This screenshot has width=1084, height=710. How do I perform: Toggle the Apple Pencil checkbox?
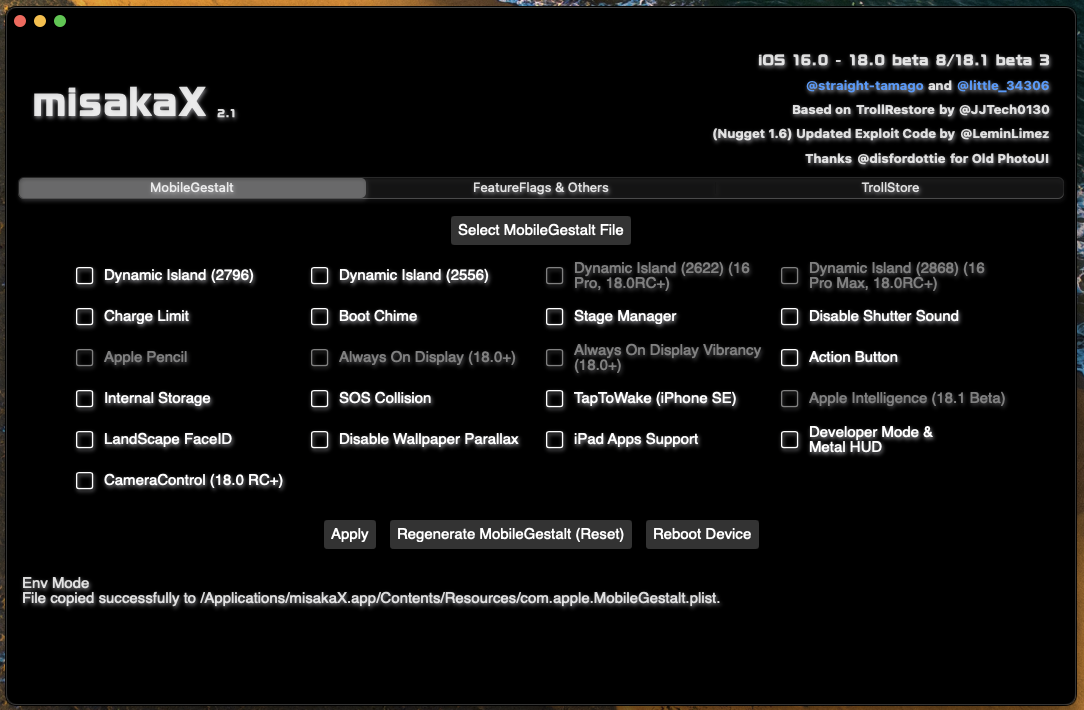[84, 357]
